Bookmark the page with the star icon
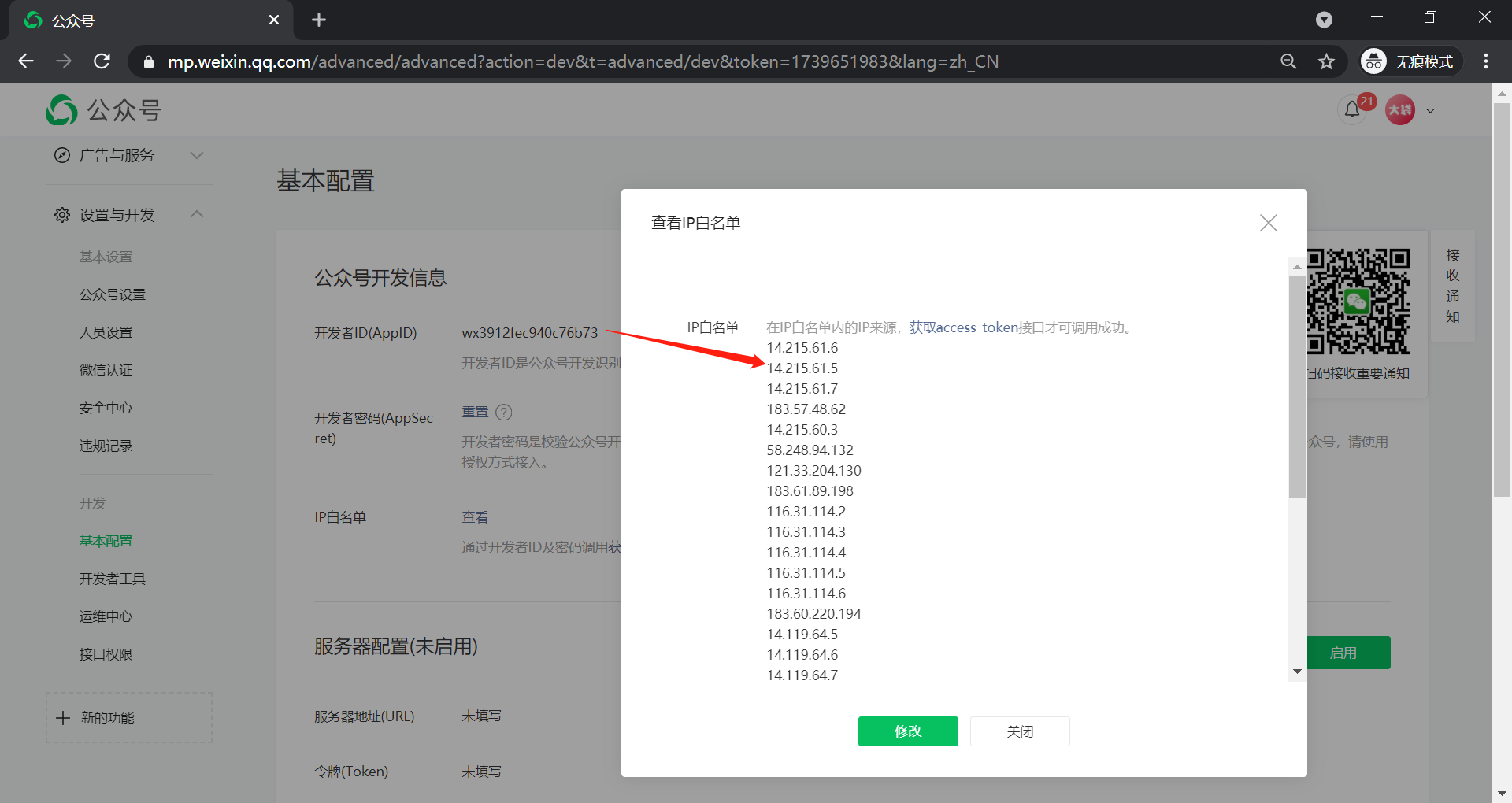1512x803 pixels. (1327, 61)
